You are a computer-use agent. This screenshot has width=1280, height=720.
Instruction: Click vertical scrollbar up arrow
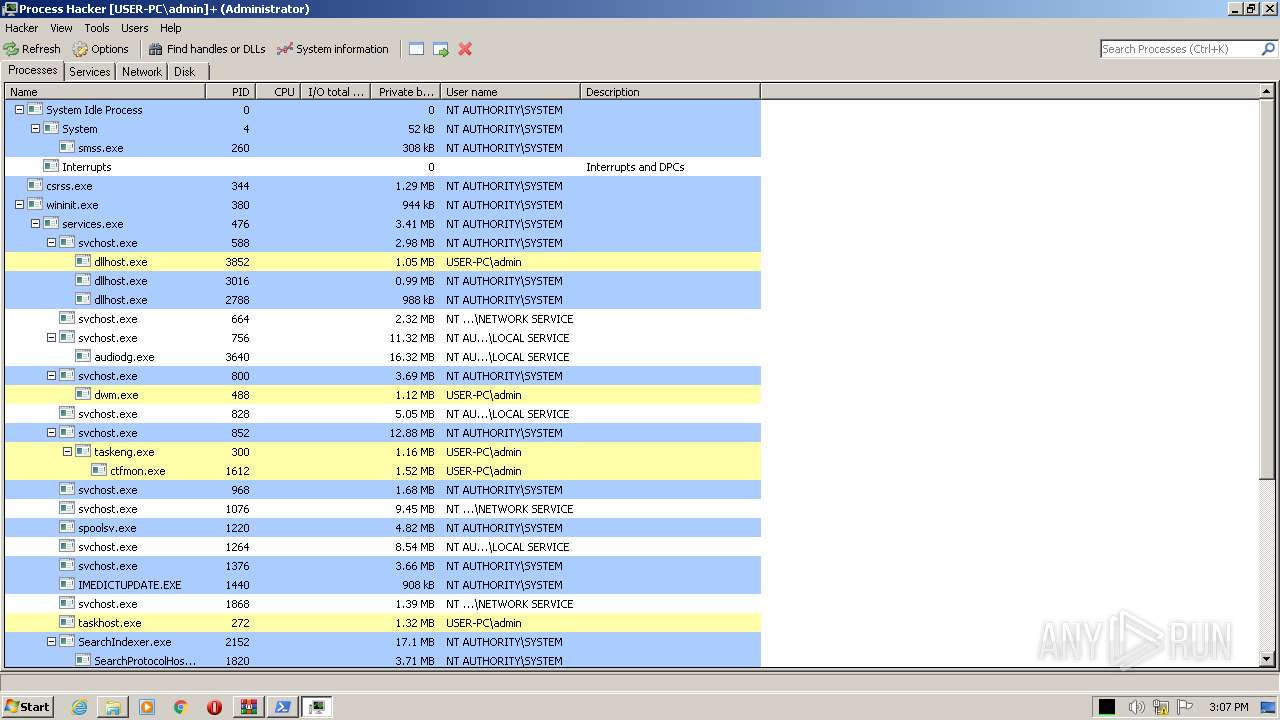point(1267,92)
